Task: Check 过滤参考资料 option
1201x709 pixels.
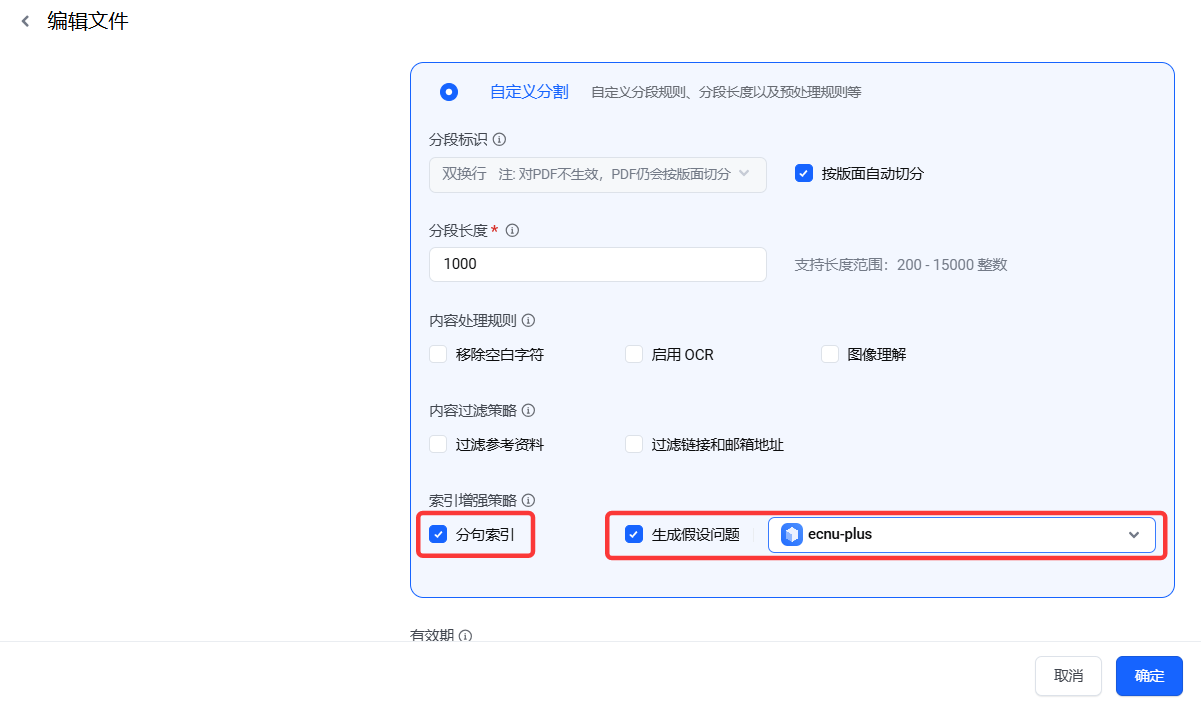Action: coord(438,444)
